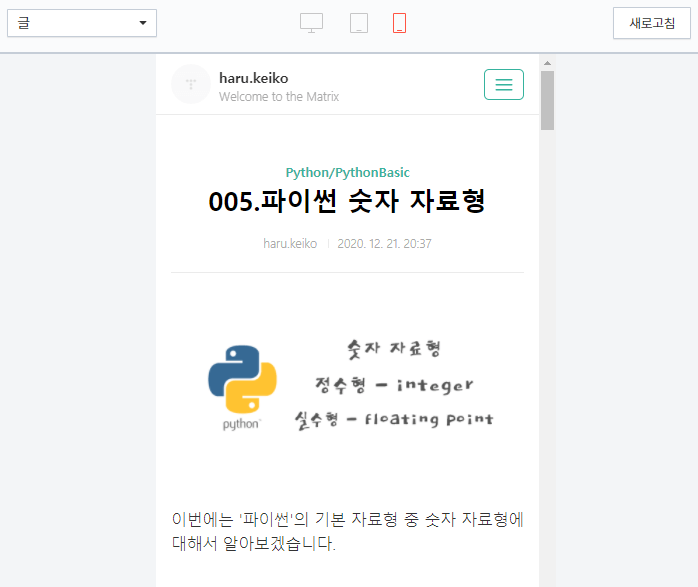
Task: Click the handwritten 숫자 자료형 heading in the image
Action: pyautogui.click(x=394, y=349)
